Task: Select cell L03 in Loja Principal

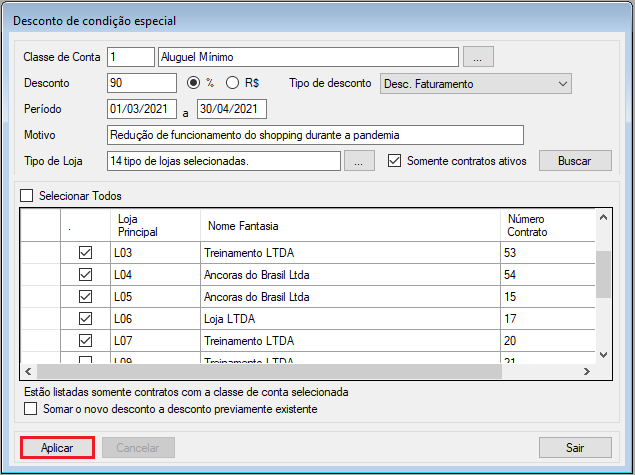Action: [x=156, y=253]
